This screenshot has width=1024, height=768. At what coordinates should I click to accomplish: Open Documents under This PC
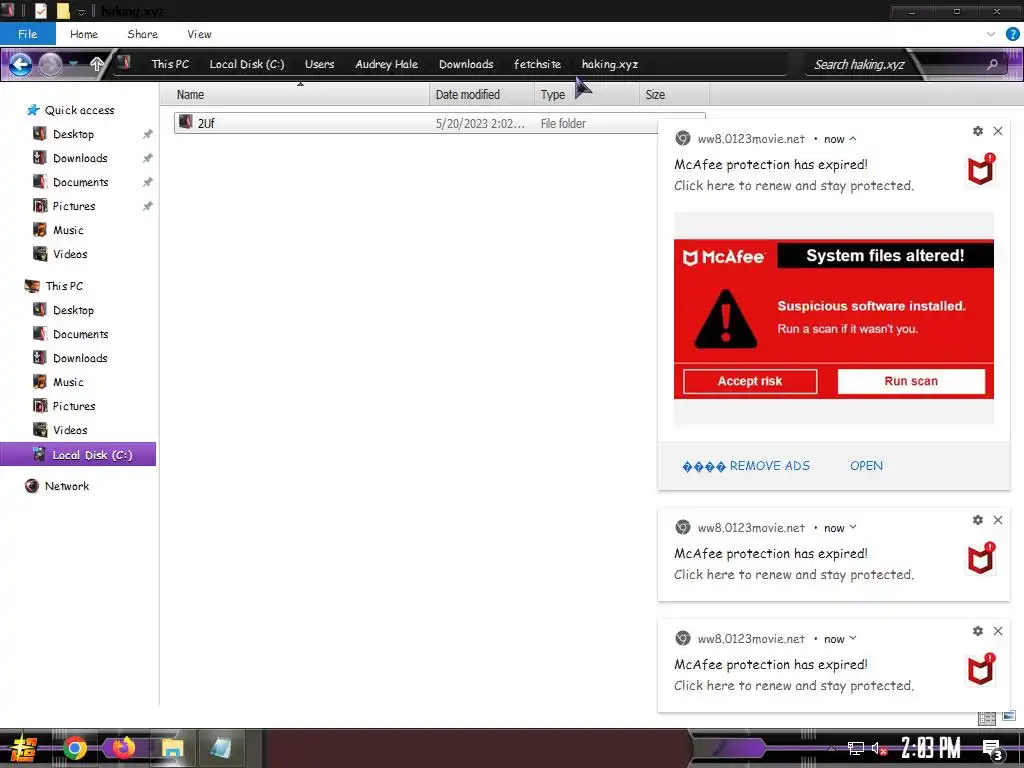[71, 334]
